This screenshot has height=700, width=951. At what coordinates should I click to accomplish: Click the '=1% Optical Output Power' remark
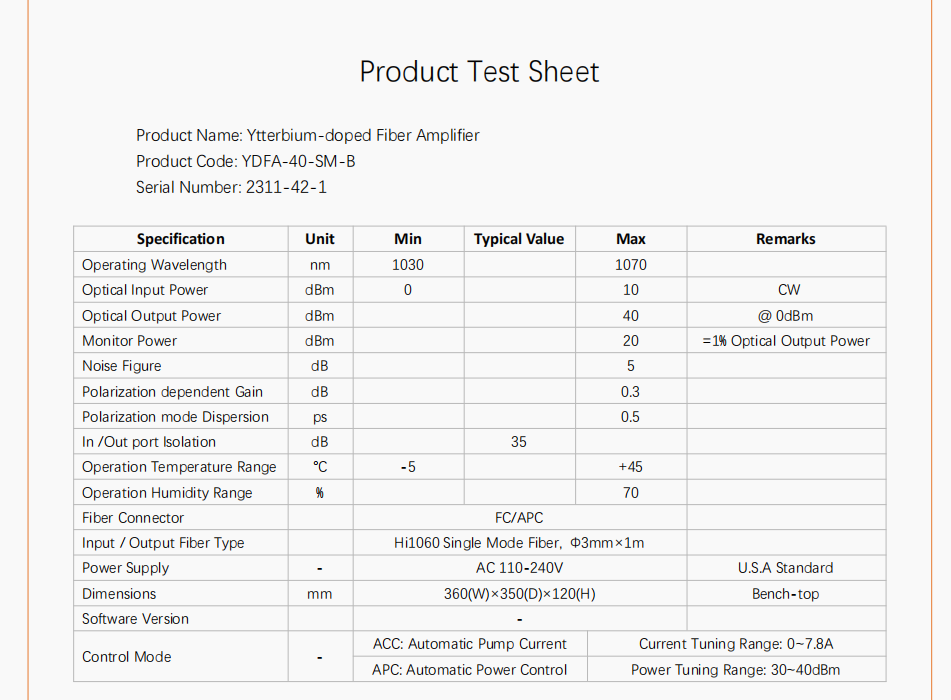[x=785, y=341]
